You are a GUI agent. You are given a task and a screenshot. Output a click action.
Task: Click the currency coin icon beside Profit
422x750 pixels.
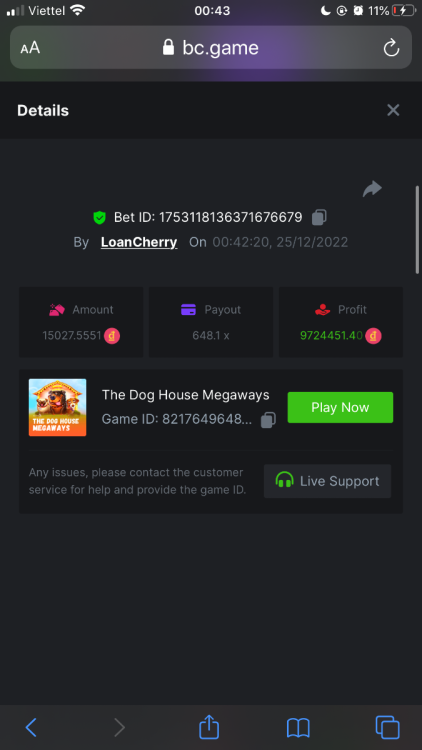(374, 336)
